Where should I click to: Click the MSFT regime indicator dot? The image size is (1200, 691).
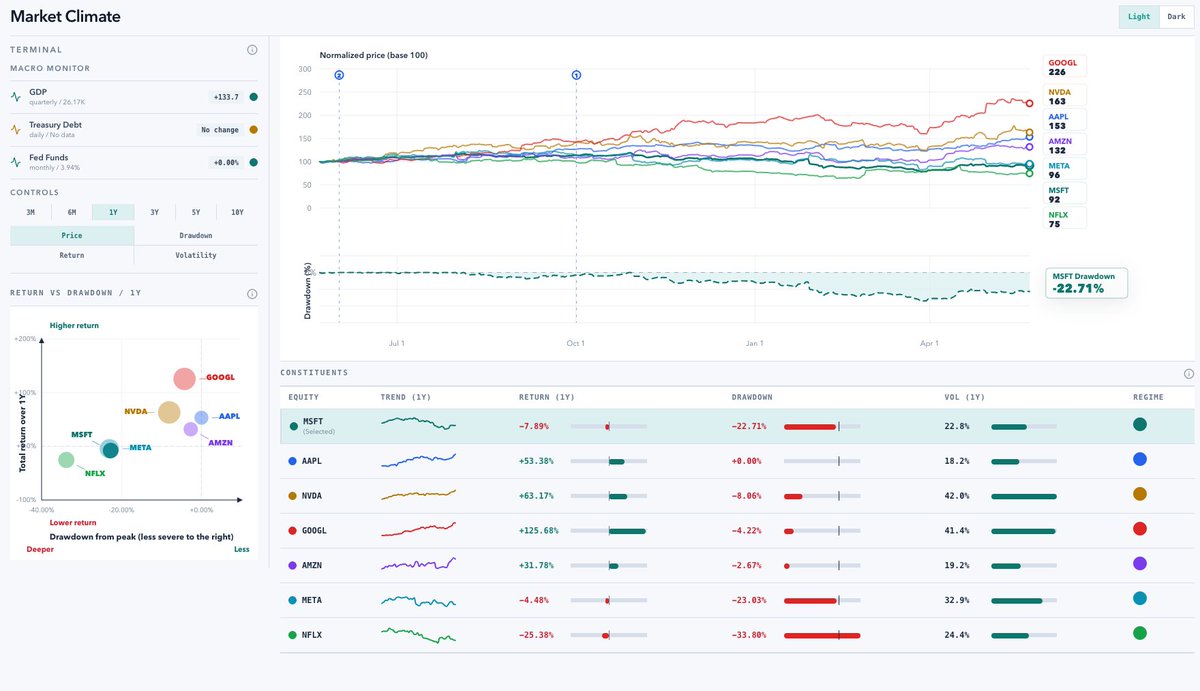click(1139, 425)
